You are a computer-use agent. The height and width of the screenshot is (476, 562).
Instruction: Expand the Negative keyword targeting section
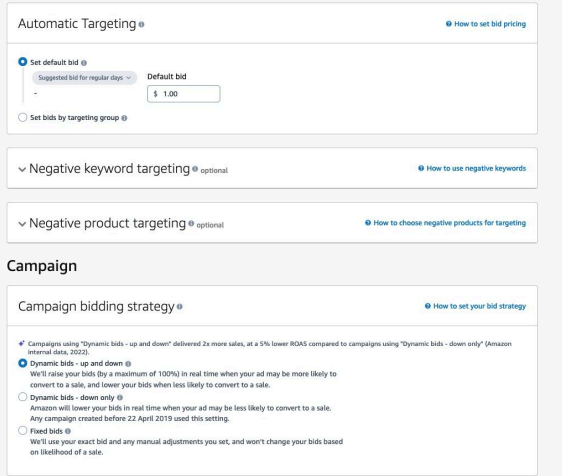[x=22, y=169]
